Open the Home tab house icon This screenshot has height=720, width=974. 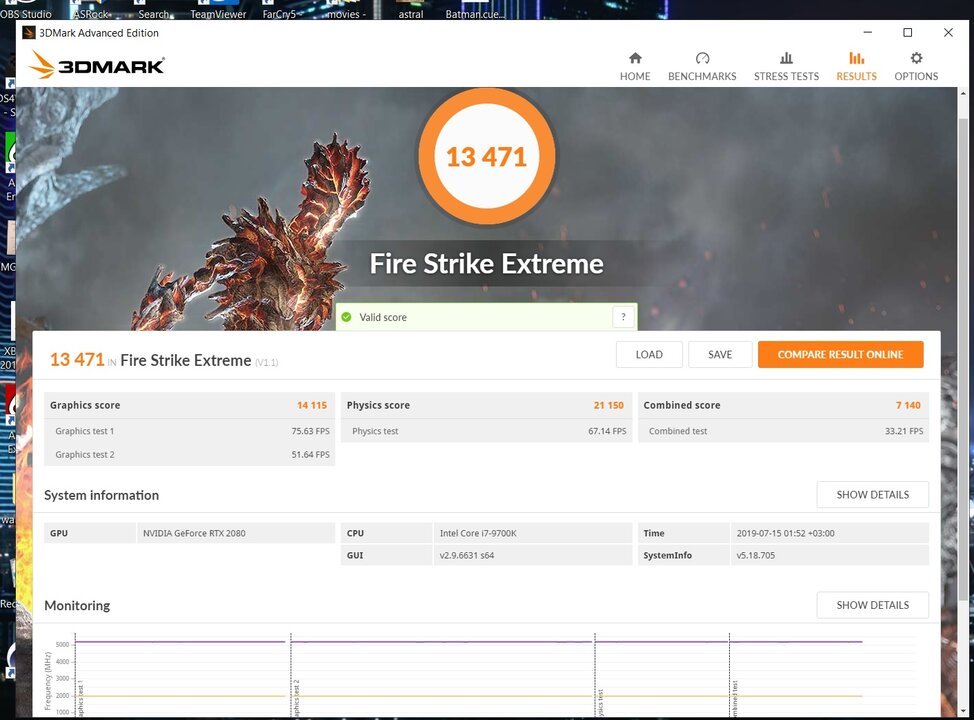(635, 58)
